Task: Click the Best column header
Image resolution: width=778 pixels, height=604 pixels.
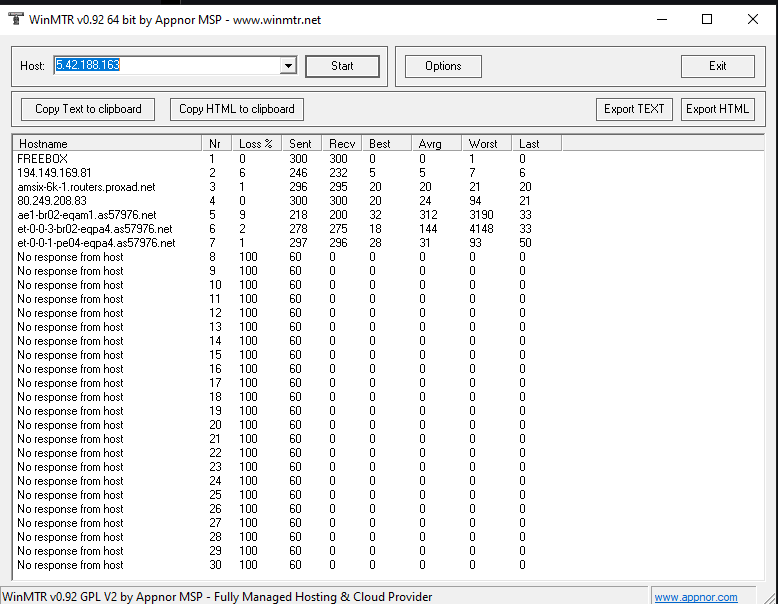Action: pyautogui.click(x=387, y=143)
